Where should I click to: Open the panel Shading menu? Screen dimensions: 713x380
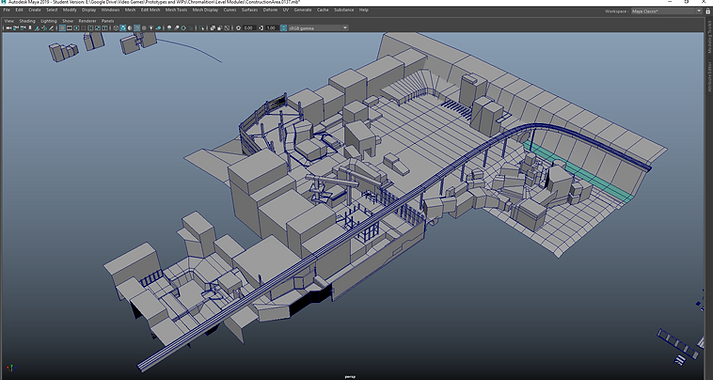27,21
